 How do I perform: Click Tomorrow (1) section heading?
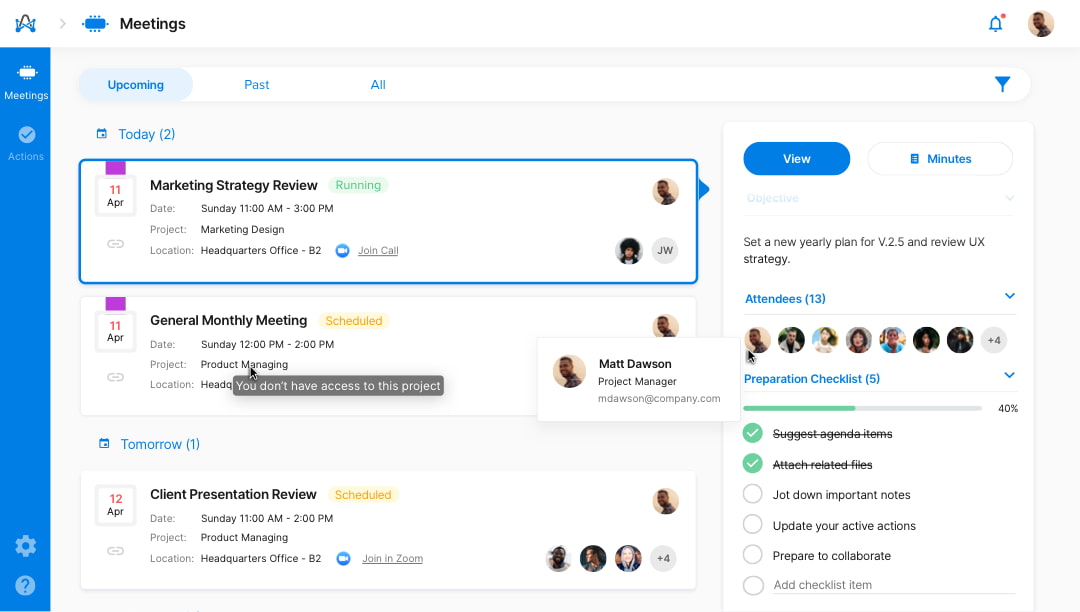pyautogui.click(x=160, y=444)
